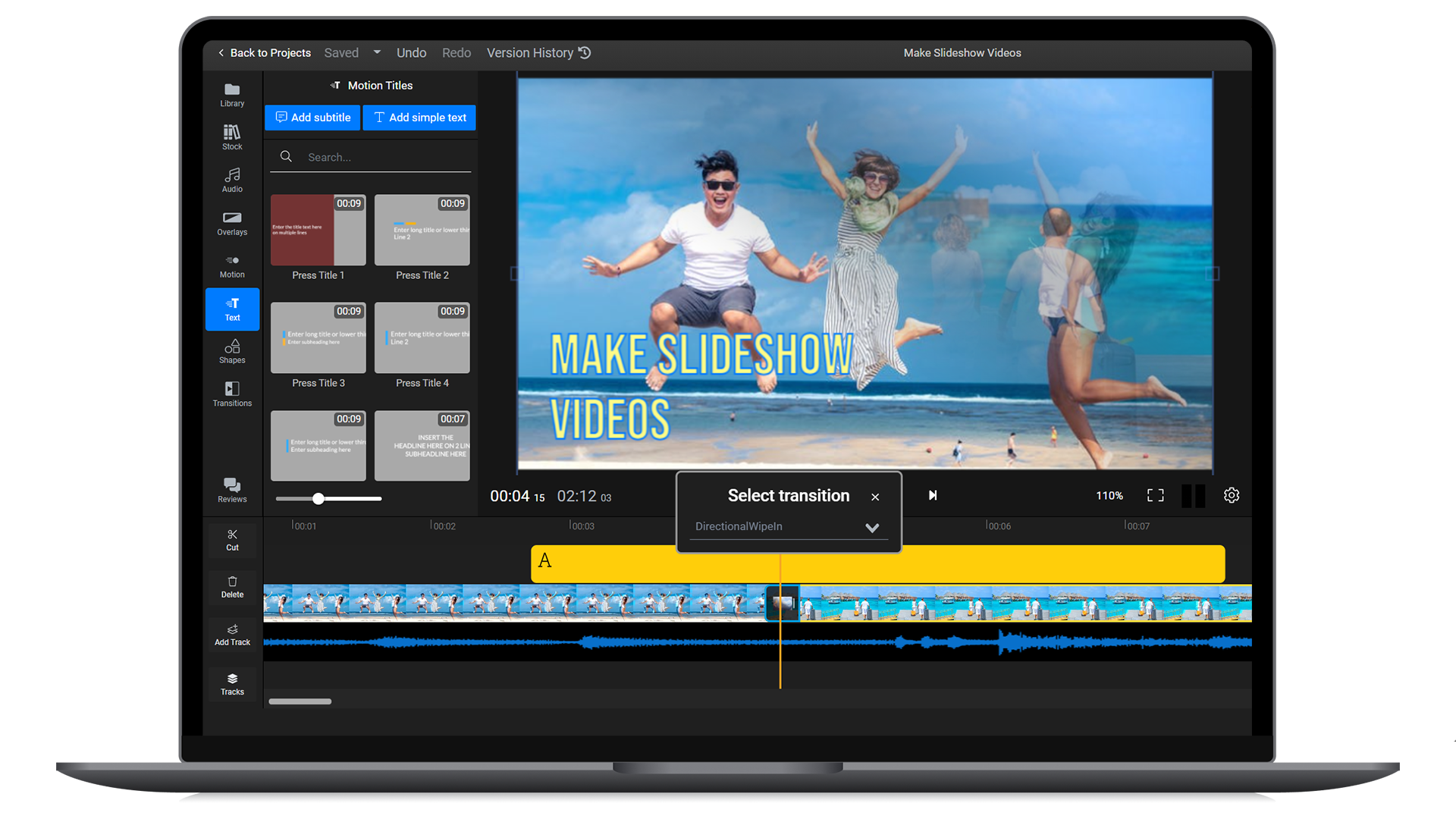1456x819 pixels.
Task: Click Redo in the top bar
Action: coord(457,52)
